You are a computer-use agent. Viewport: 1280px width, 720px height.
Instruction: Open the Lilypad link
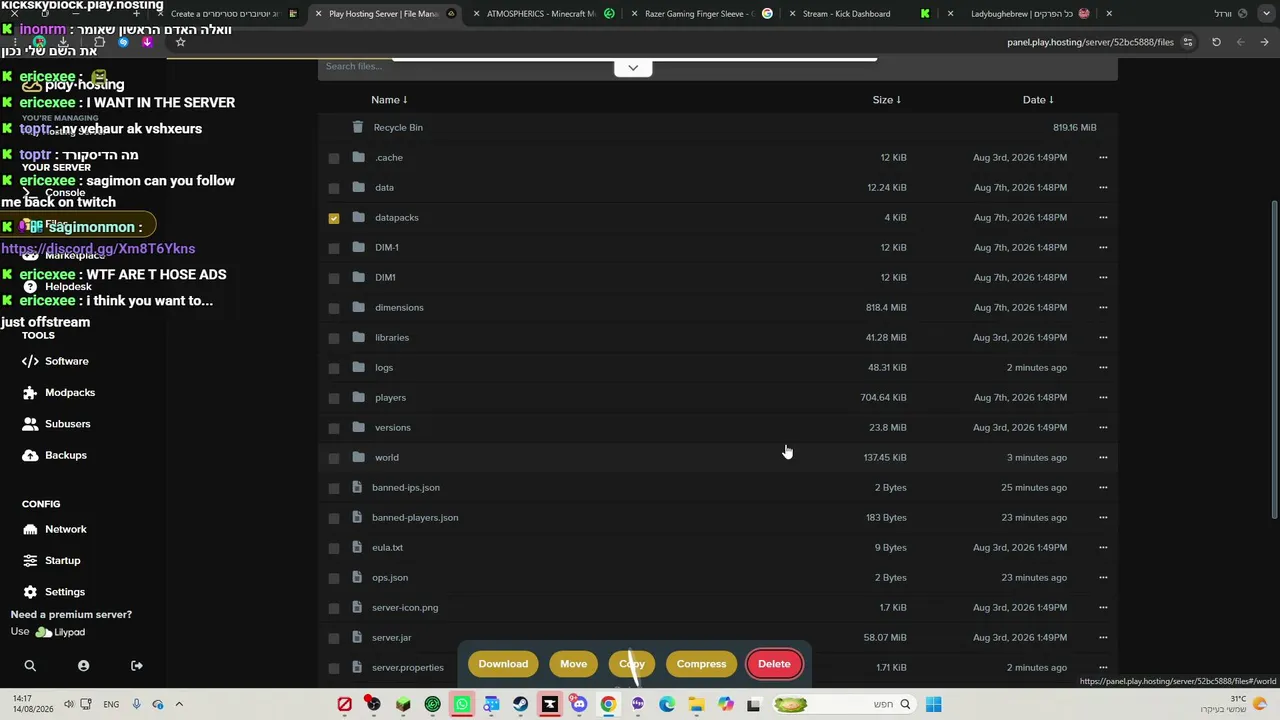coord(61,632)
